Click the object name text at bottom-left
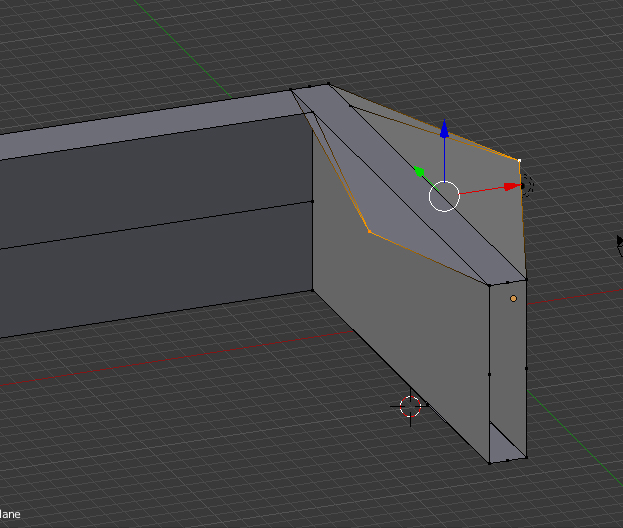The height and width of the screenshot is (528, 623). (10, 514)
